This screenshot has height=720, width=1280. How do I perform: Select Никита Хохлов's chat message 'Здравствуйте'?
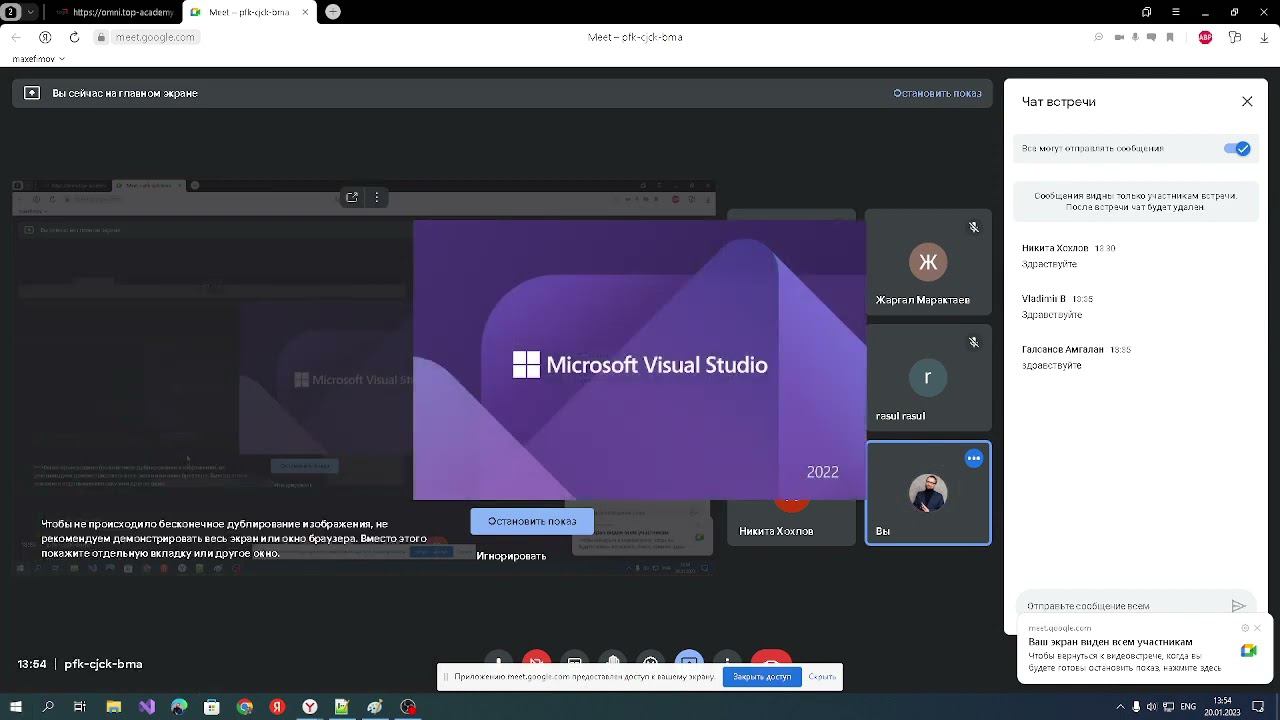point(1050,264)
